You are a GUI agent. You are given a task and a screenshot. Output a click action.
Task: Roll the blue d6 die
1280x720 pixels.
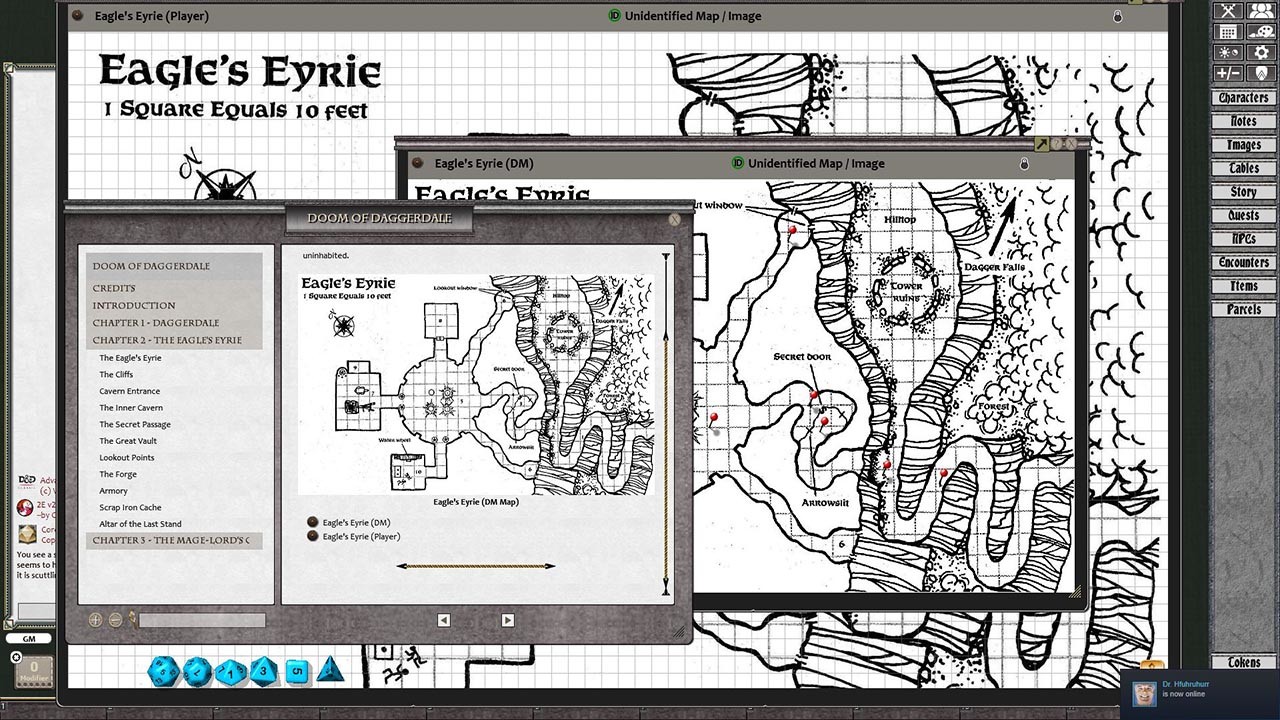pos(296,673)
